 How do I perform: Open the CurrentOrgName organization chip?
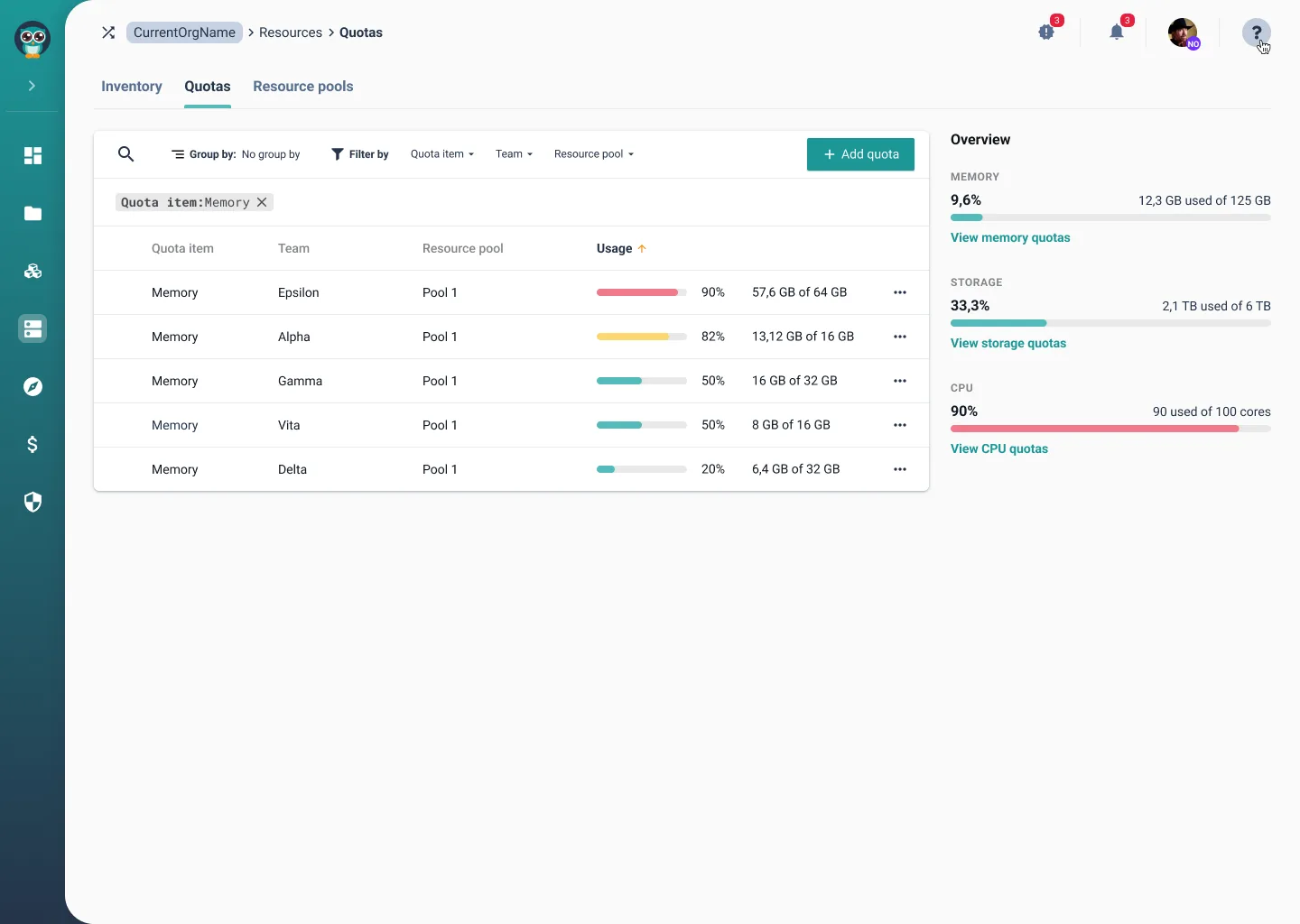[x=184, y=32]
